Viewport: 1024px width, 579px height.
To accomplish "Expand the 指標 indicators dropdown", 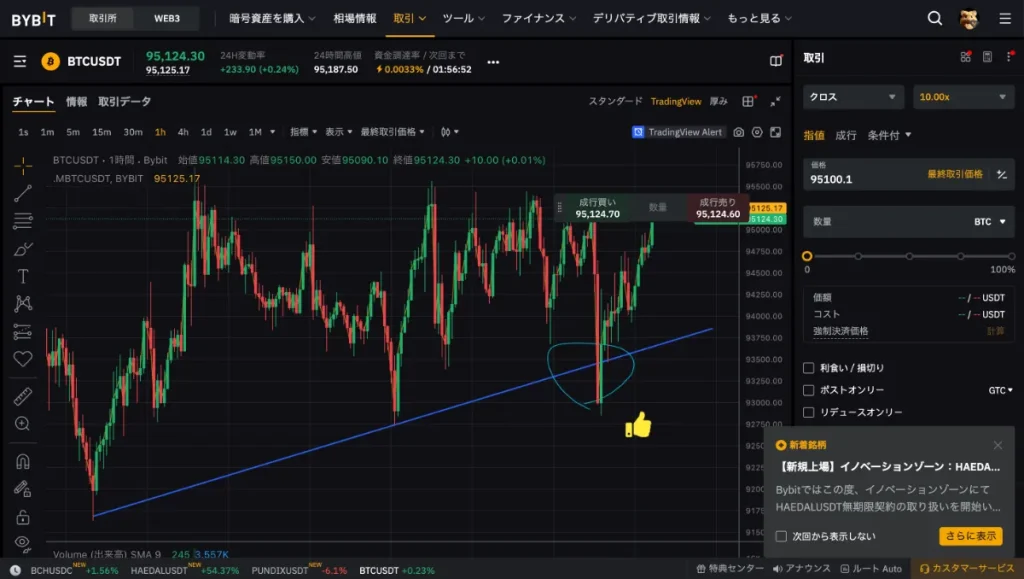I will click(x=304, y=132).
